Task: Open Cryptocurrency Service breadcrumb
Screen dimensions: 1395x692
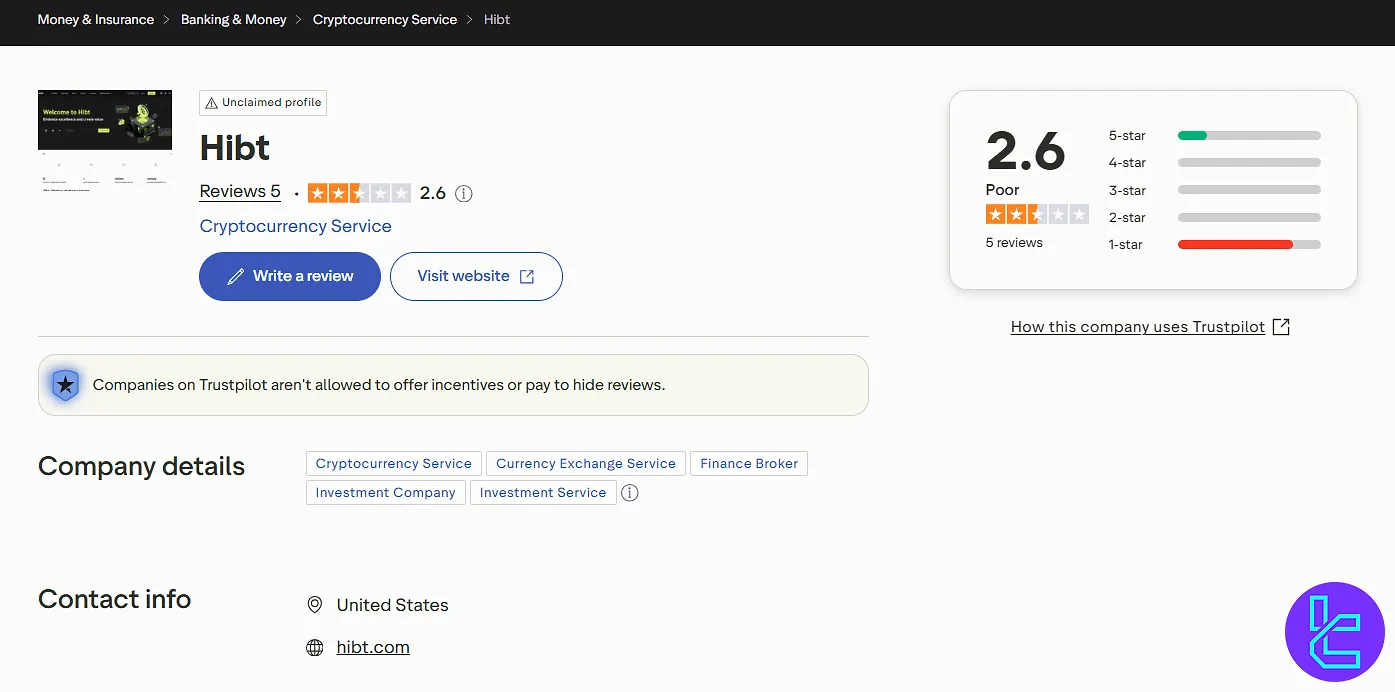Action: 385,20
